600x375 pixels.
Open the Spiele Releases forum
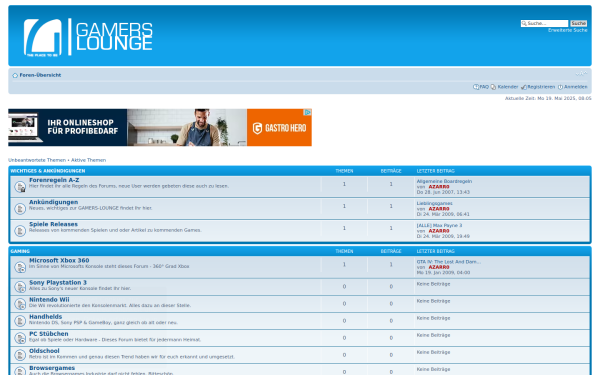[54, 224]
